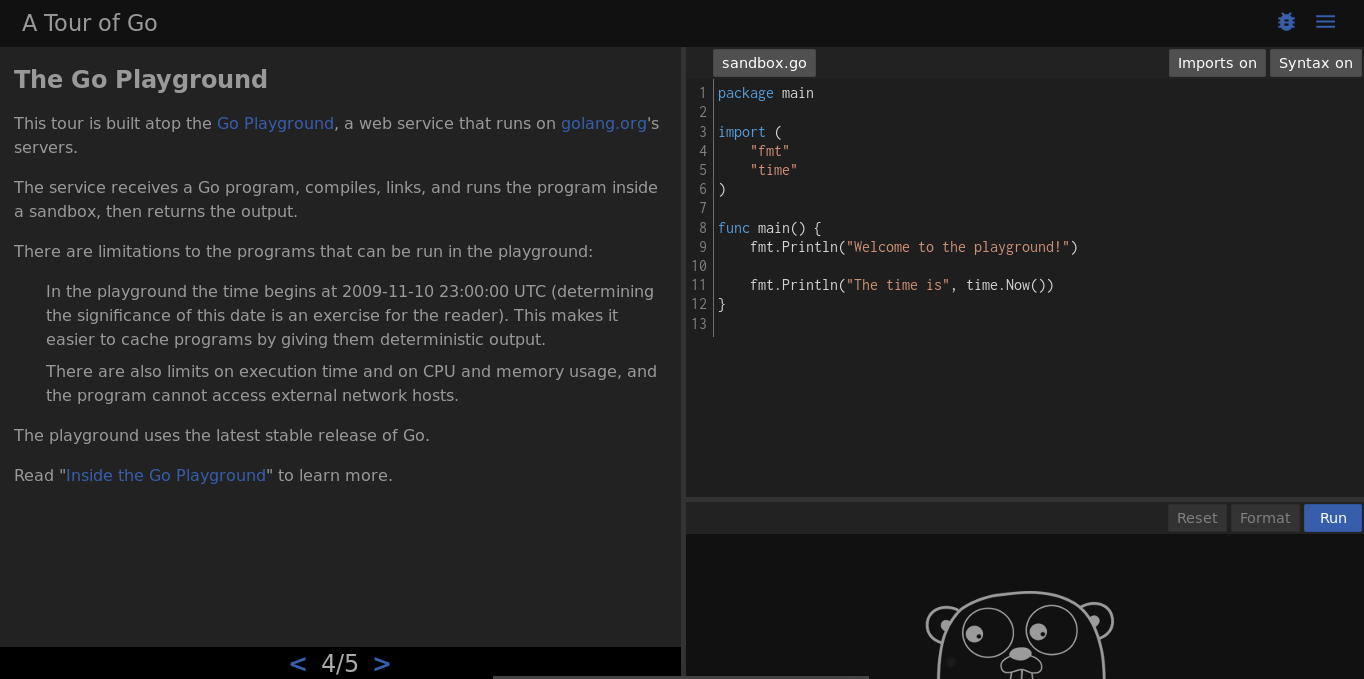Click the next lesson arrow

pos(381,663)
